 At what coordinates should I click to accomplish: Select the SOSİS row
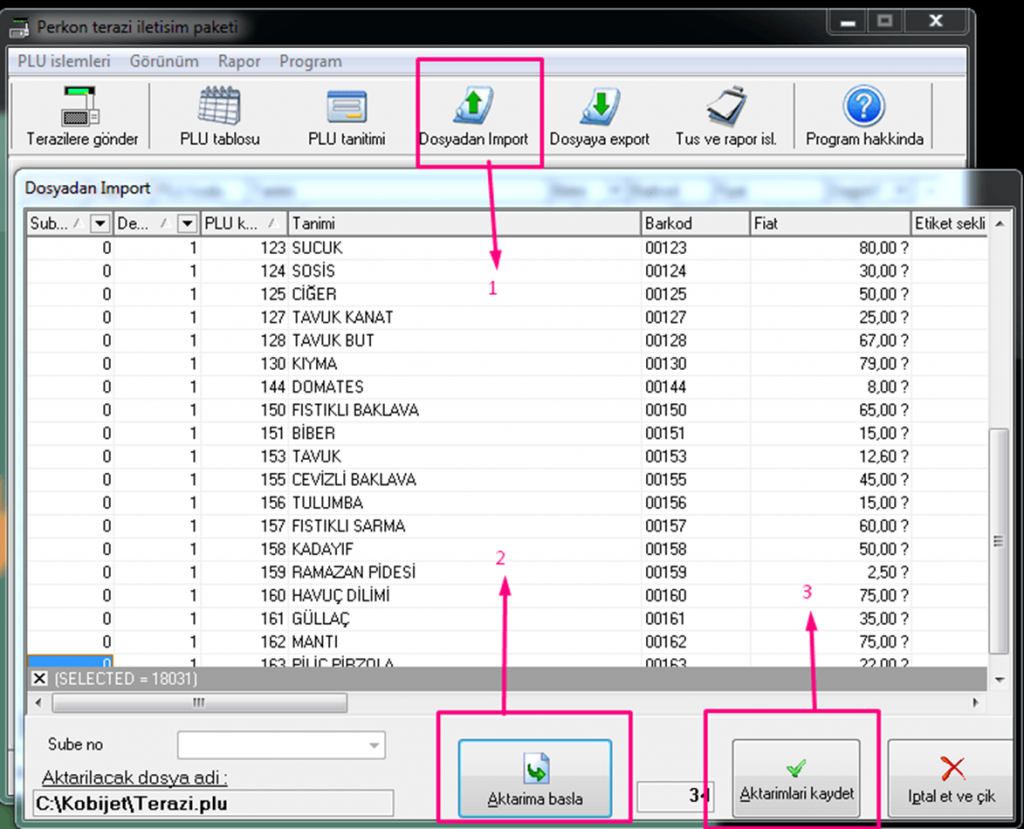pos(507,270)
